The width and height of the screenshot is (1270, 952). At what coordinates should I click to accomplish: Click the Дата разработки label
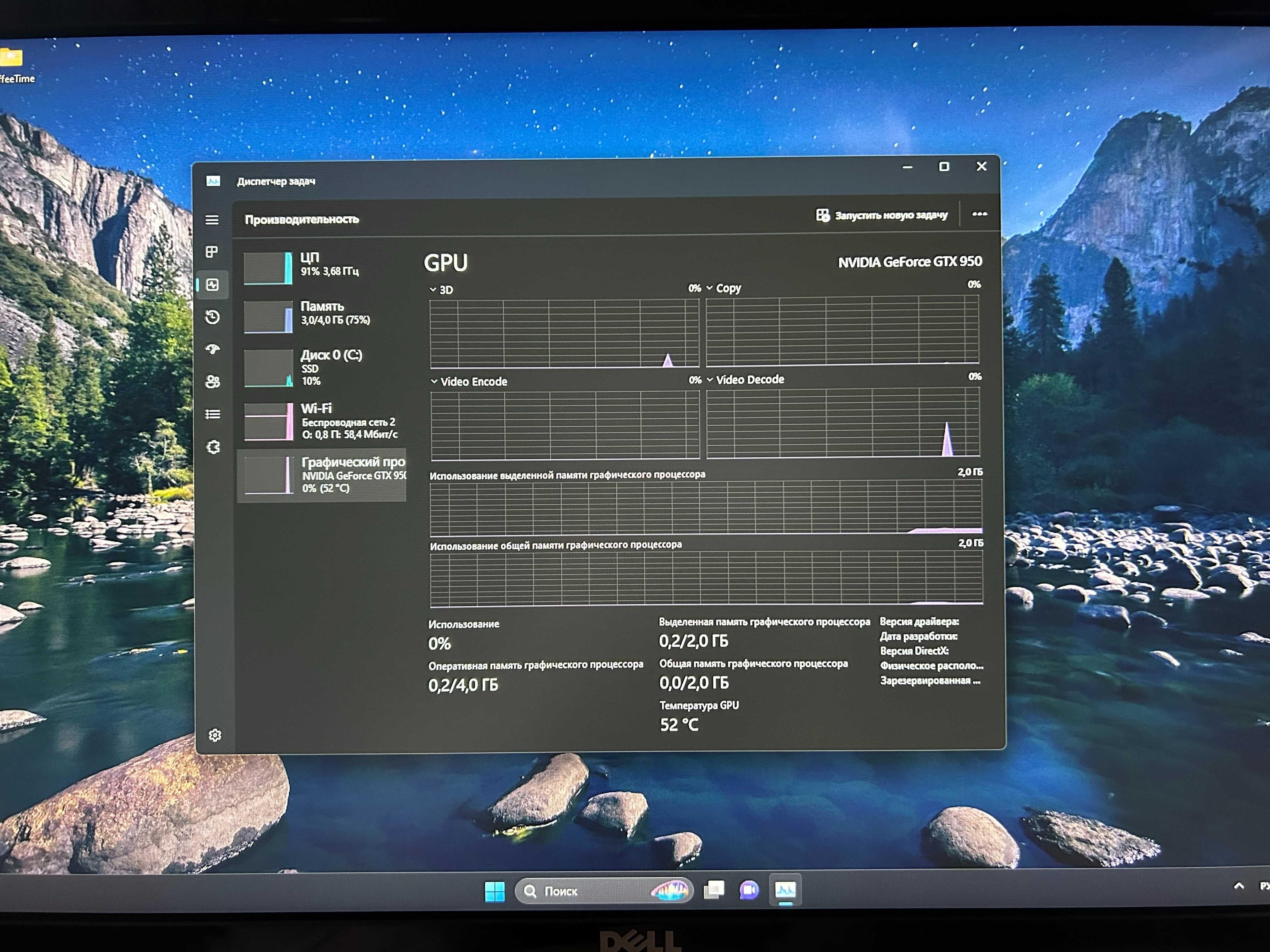pyautogui.click(x=918, y=636)
